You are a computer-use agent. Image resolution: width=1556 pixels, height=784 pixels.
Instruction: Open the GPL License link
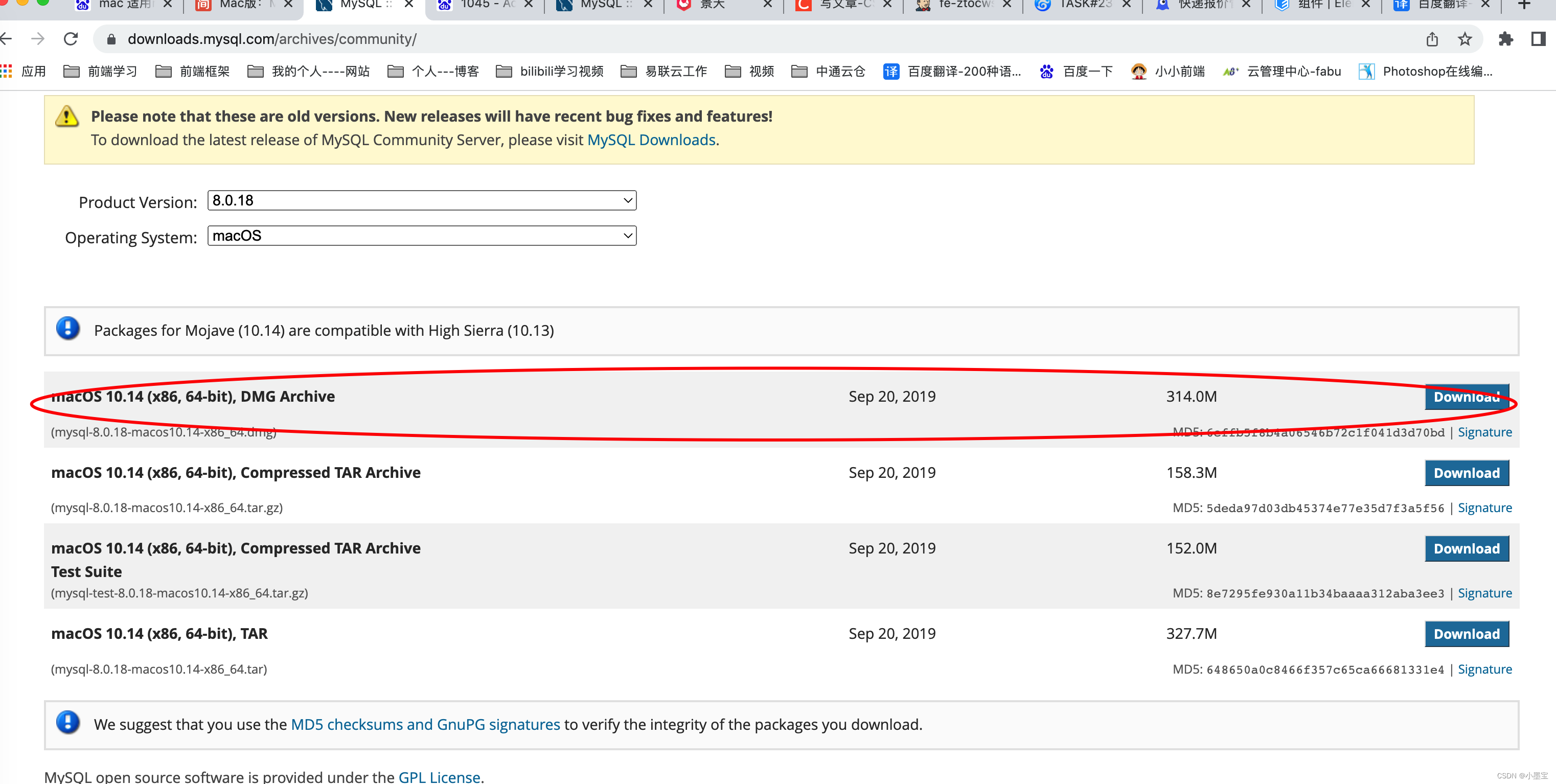pos(439,777)
